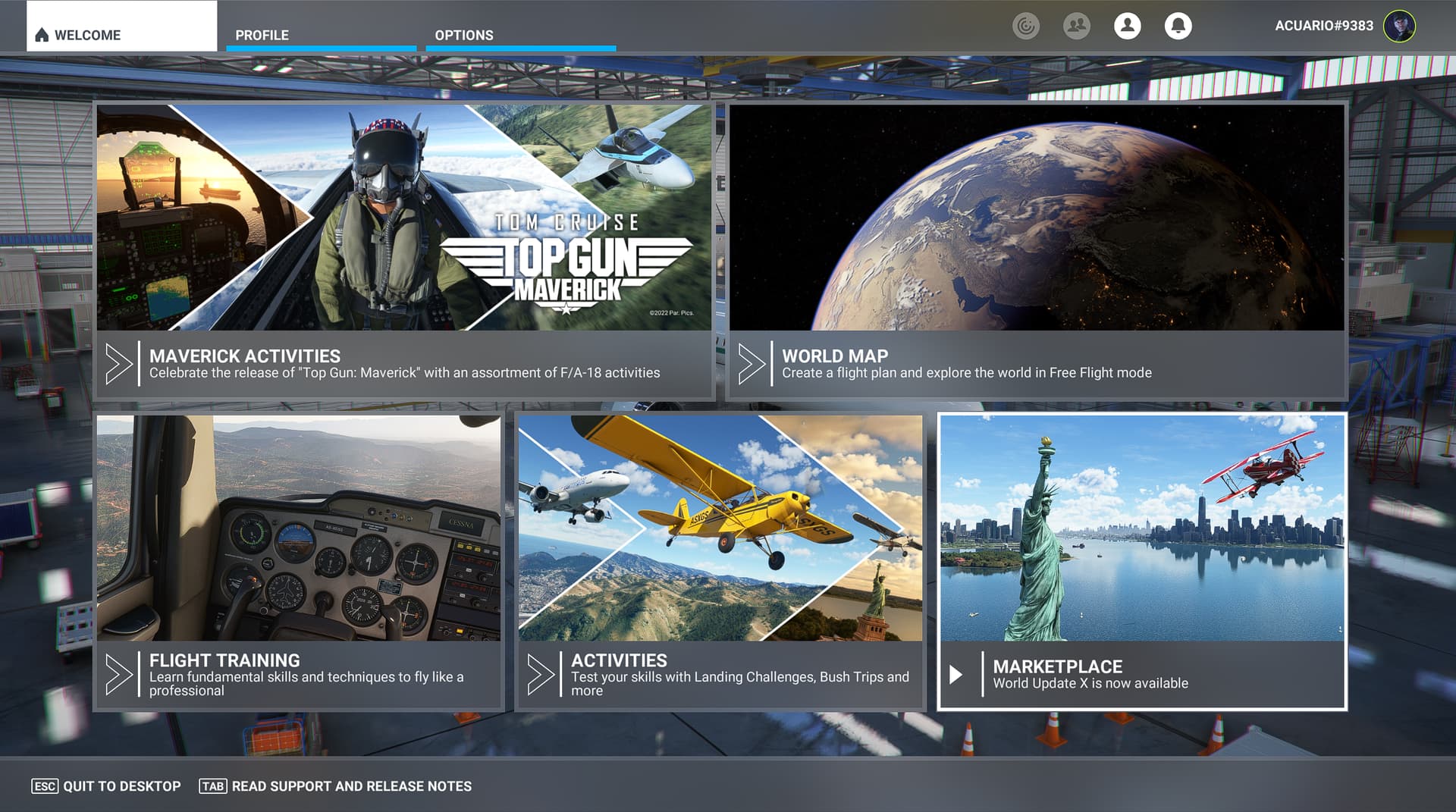Open the user profile icon

point(1128,26)
